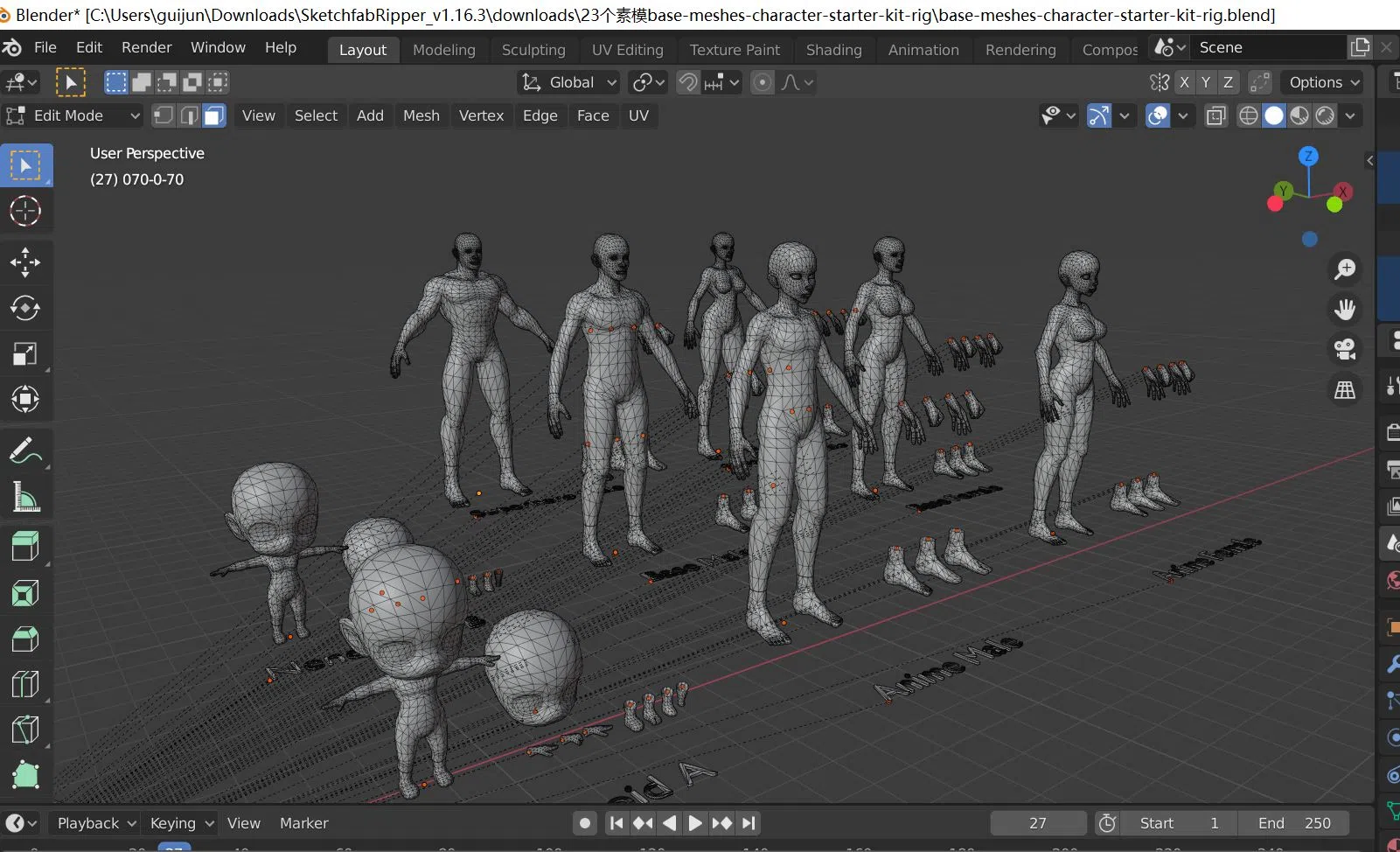Image resolution: width=1400 pixels, height=852 pixels.
Task: Select the Move tool in toolbar
Action: (x=25, y=262)
